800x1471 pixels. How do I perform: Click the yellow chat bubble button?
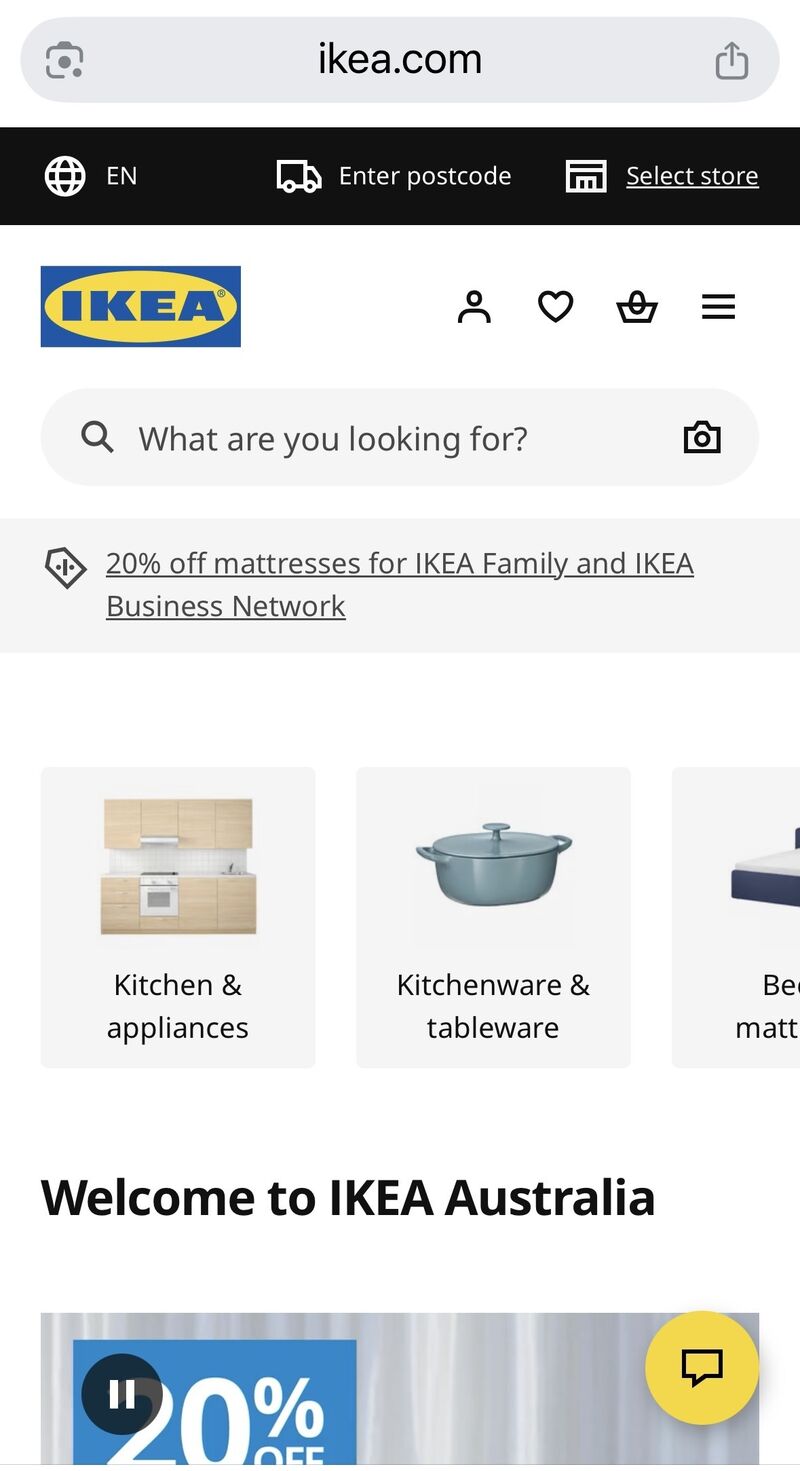coord(702,1367)
